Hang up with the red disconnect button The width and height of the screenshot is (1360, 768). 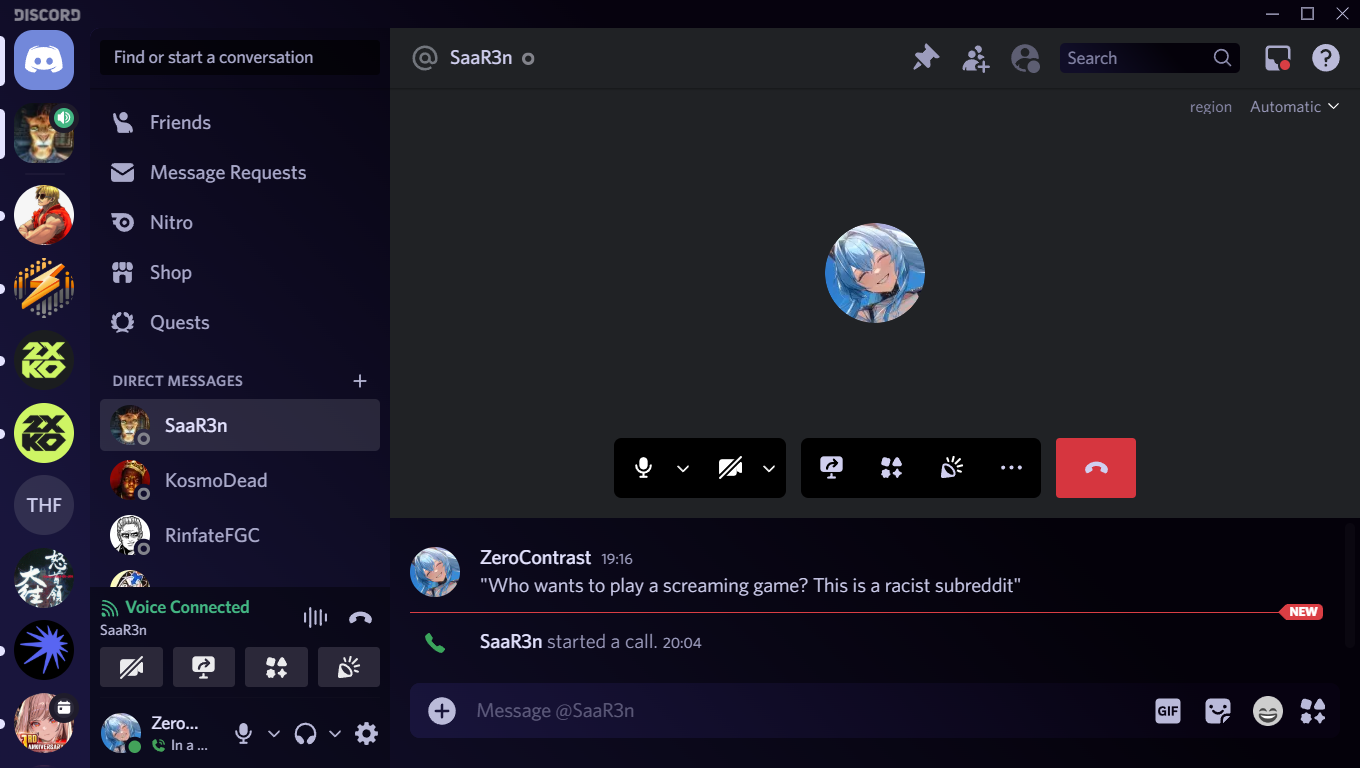[1096, 468]
